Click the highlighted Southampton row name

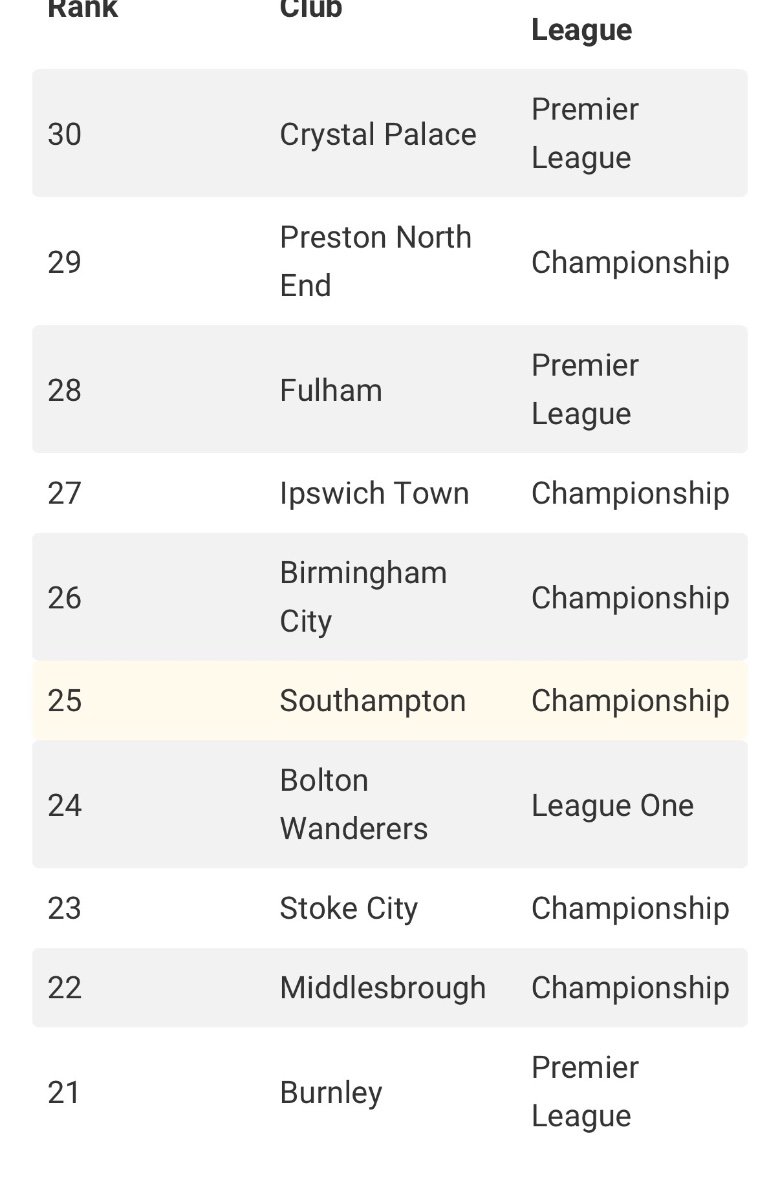373,701
